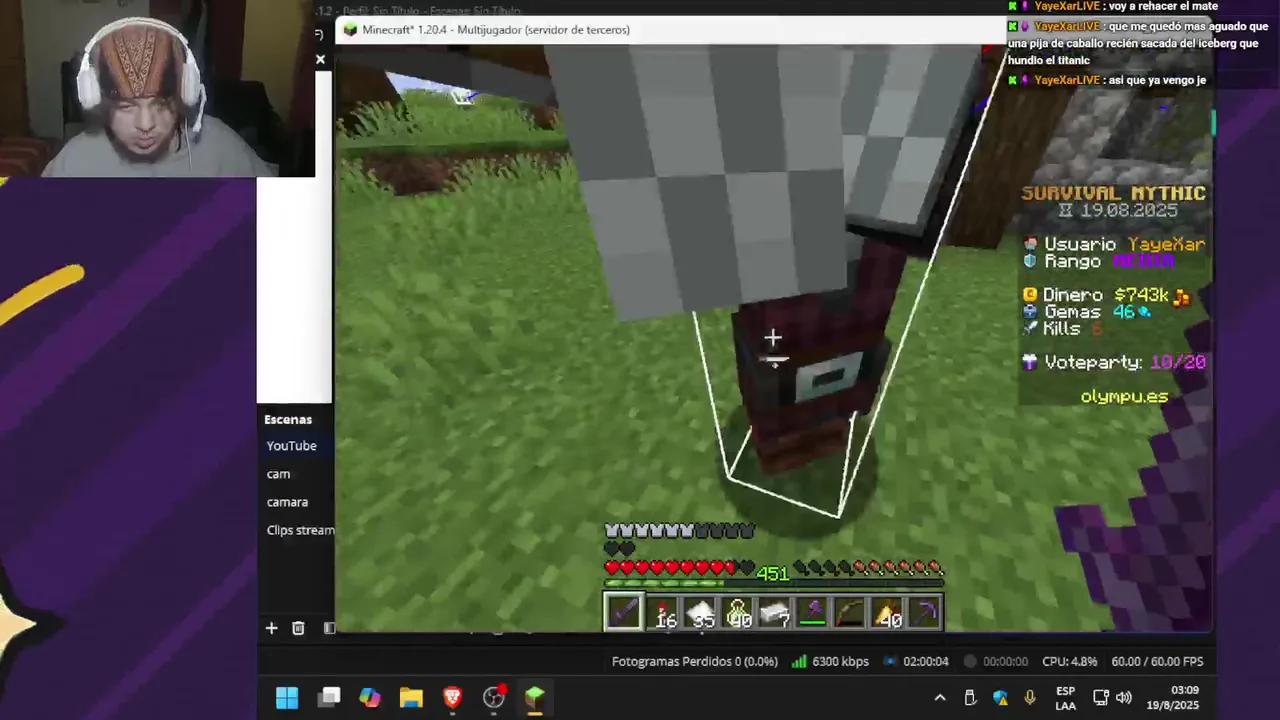The width and height of the screenshot is (1280, 720).
Task: Click the Minecraft taskbar icon
Action: 535,697
